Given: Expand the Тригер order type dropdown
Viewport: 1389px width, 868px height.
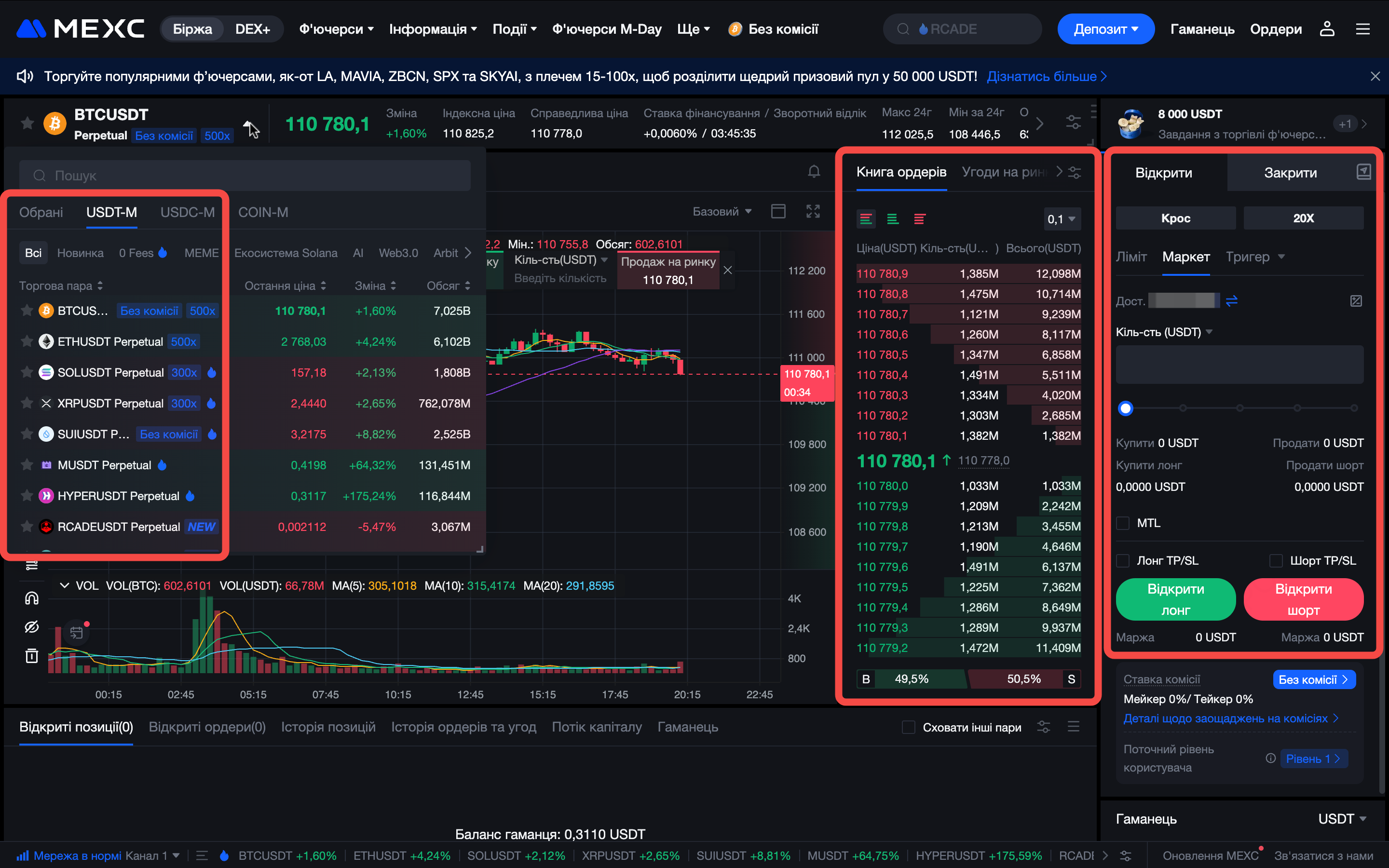Looking at the screenshot, I should point(1255,257).
